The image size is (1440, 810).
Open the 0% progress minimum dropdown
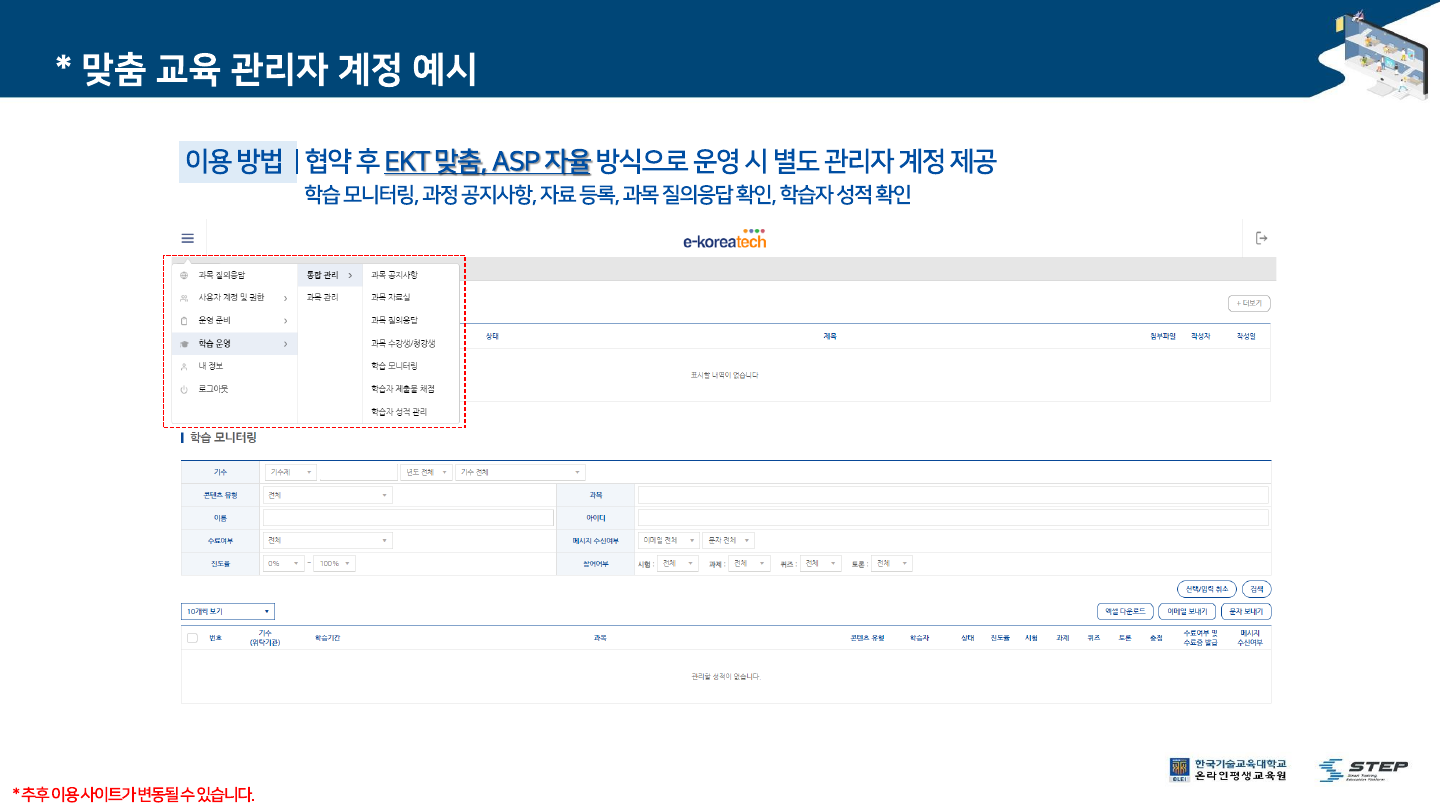283,563
